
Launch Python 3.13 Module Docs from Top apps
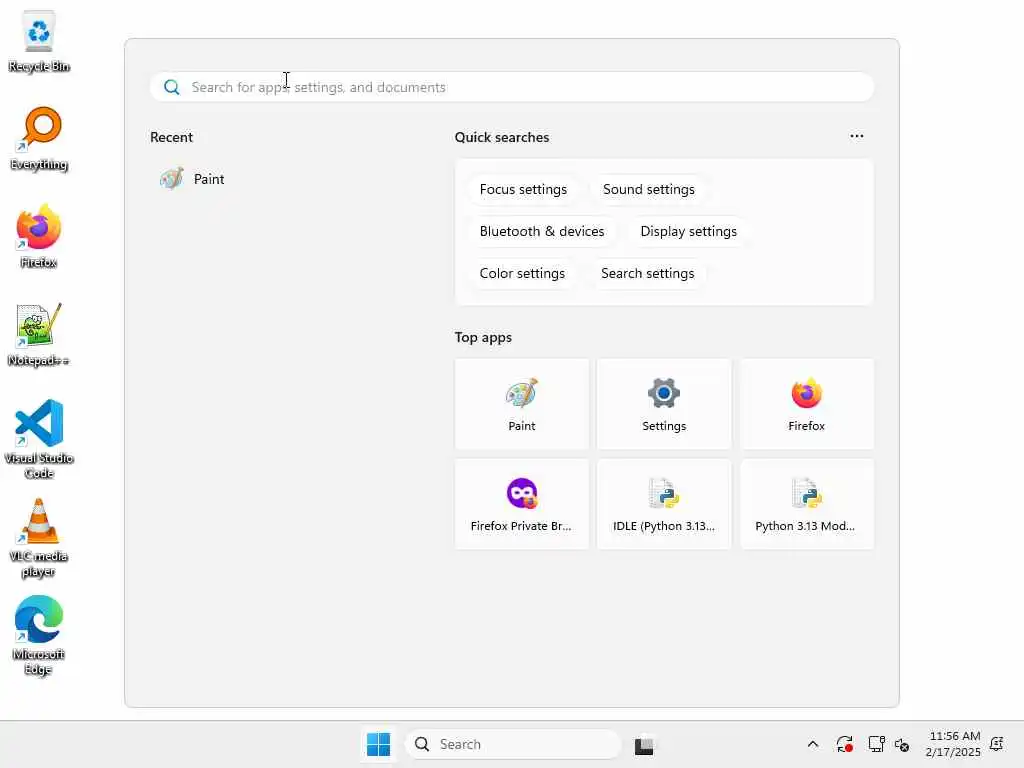tap(806, 504)
